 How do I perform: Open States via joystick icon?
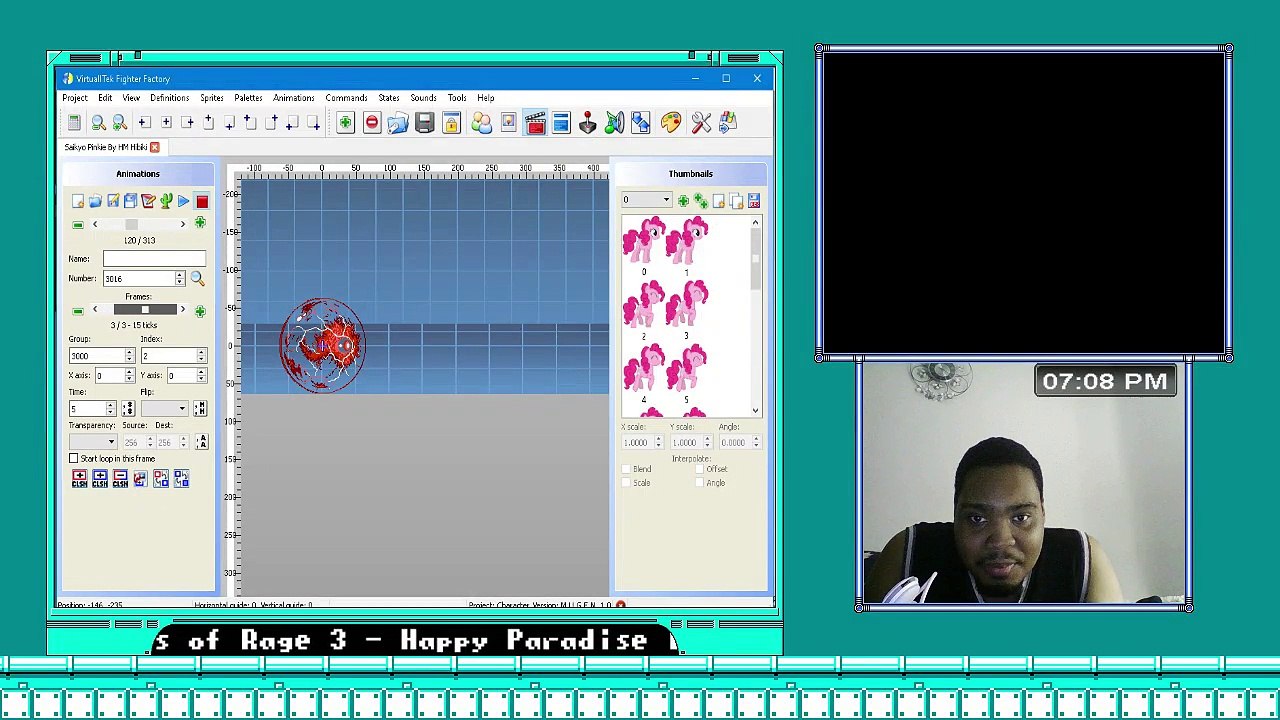click(587, 122)
